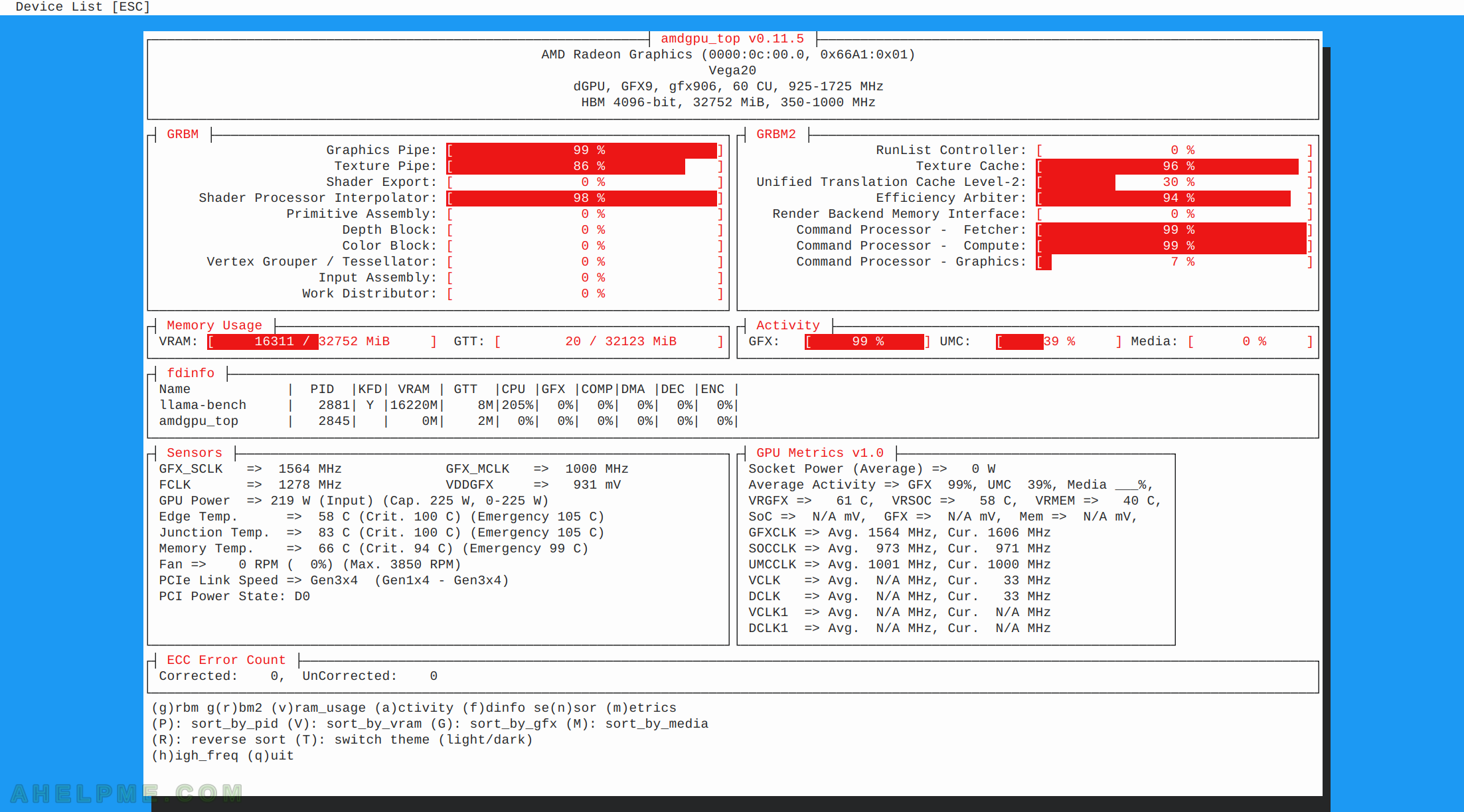The width and height of the screenshot is (1464, 812).
Task: Click the VRAM memory usage bar
Action: coord(322,341)
